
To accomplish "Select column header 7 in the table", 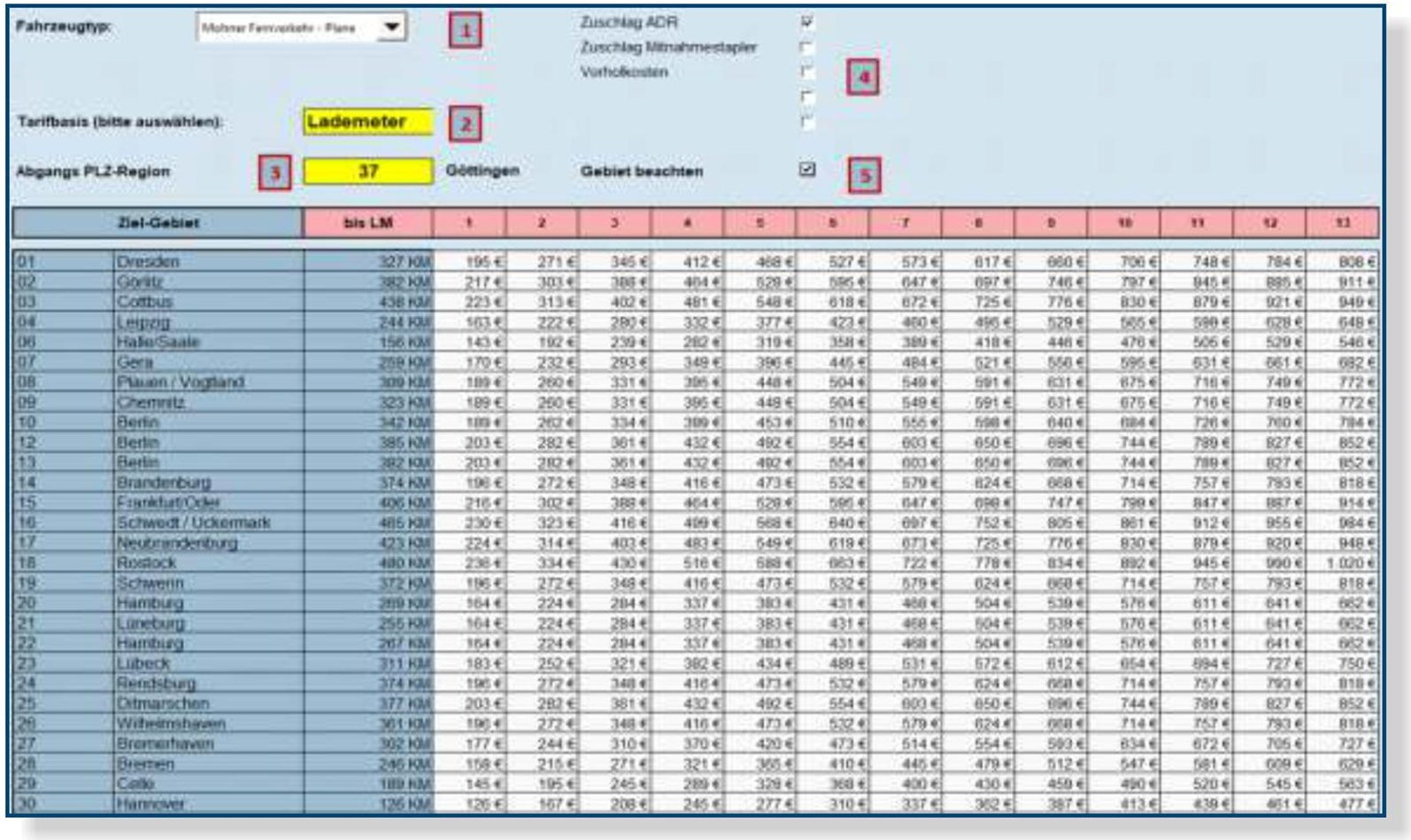I will (905, 223).
